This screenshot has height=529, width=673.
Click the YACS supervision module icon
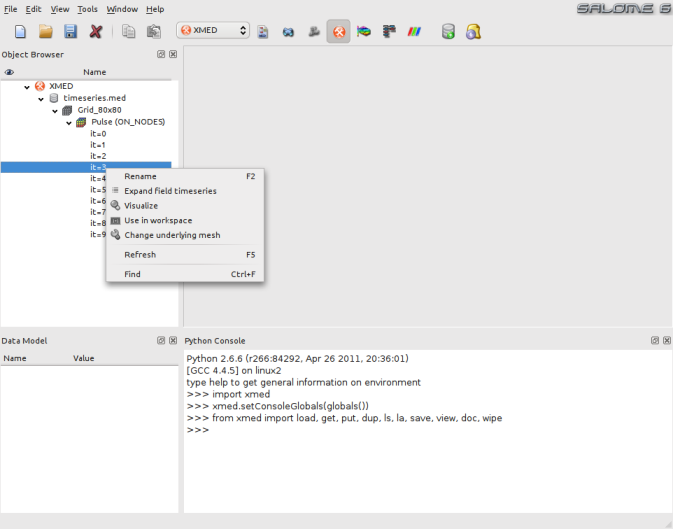(389, 31)
